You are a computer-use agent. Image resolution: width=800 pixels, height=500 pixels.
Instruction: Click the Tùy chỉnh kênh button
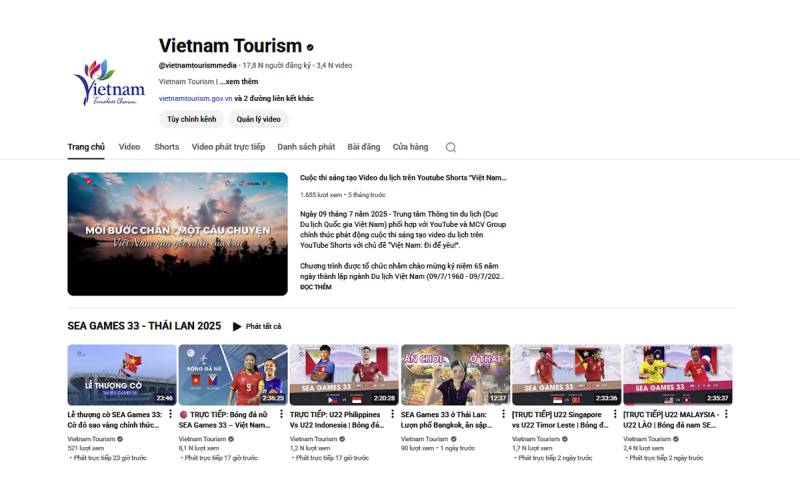[x=191, y=119]
